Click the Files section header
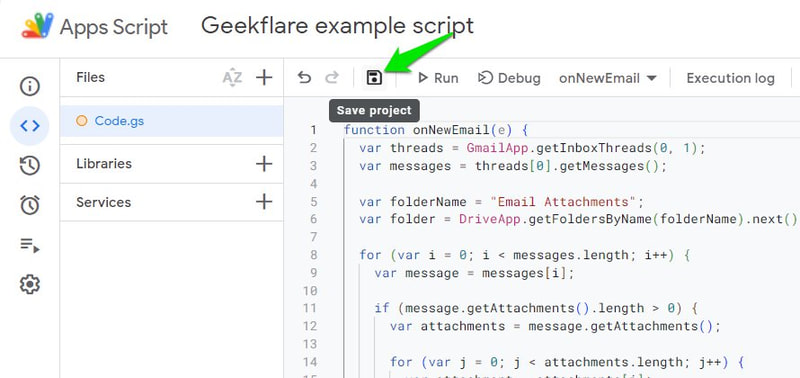This screenshot has height=378, width=800. point(90,78)
